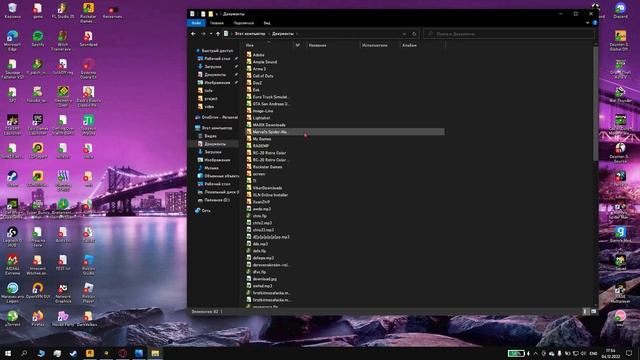The image size is (640, 360).
Task: Select the XLN Online Installer folder
Action: [267, 195]
